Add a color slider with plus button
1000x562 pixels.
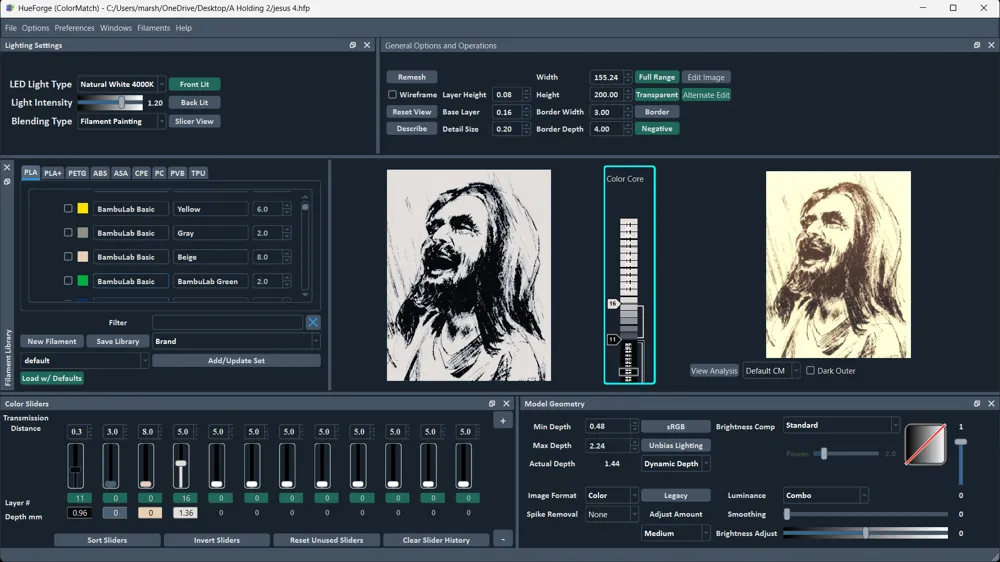point(503,421)
